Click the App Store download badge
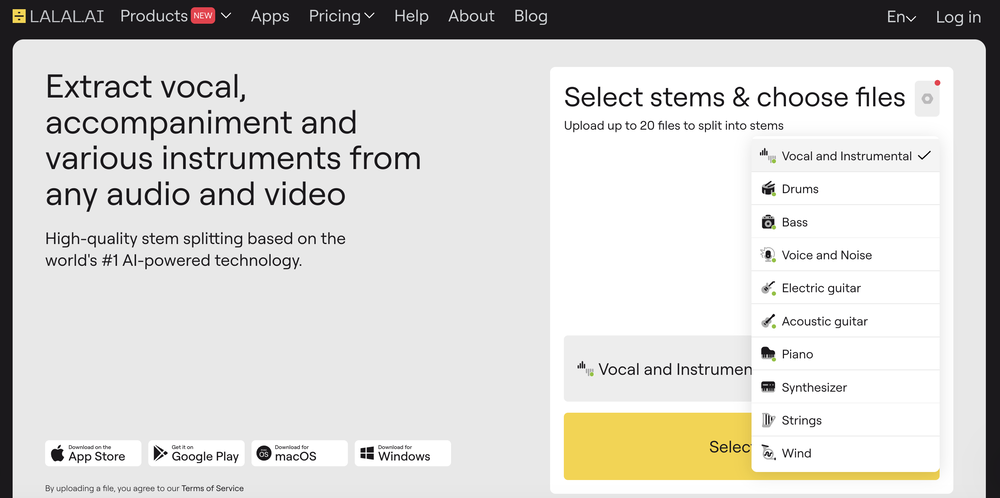 92,453
